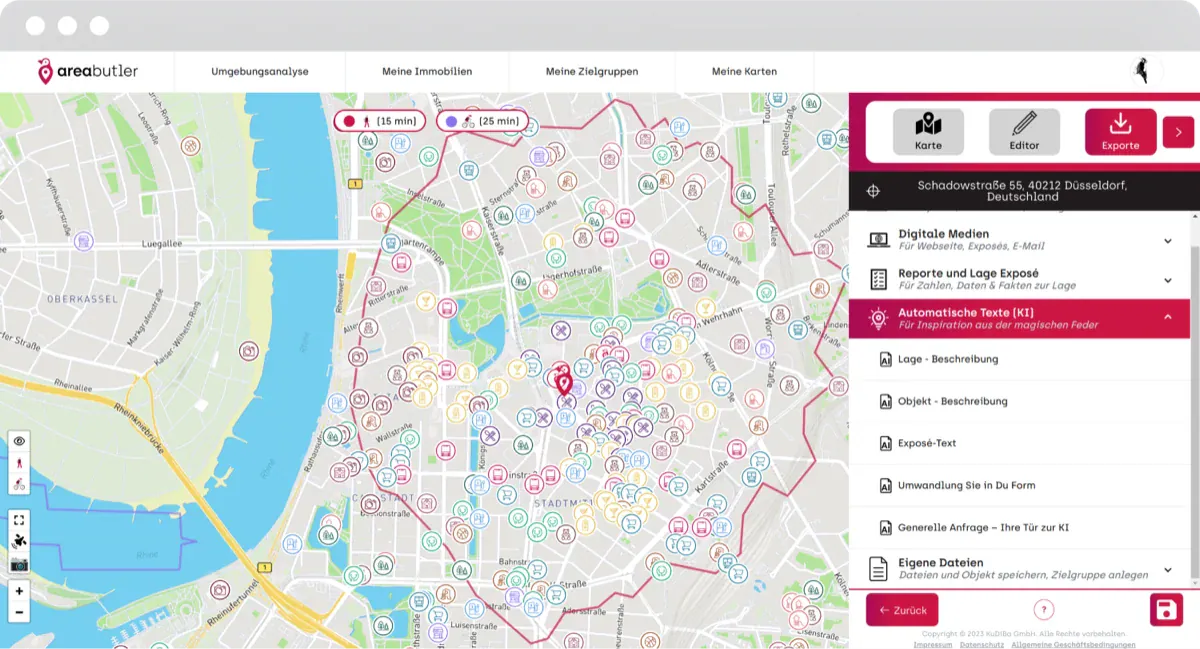Toggle the walking route map control
The image size is (1200, 649).
[19, 463]
